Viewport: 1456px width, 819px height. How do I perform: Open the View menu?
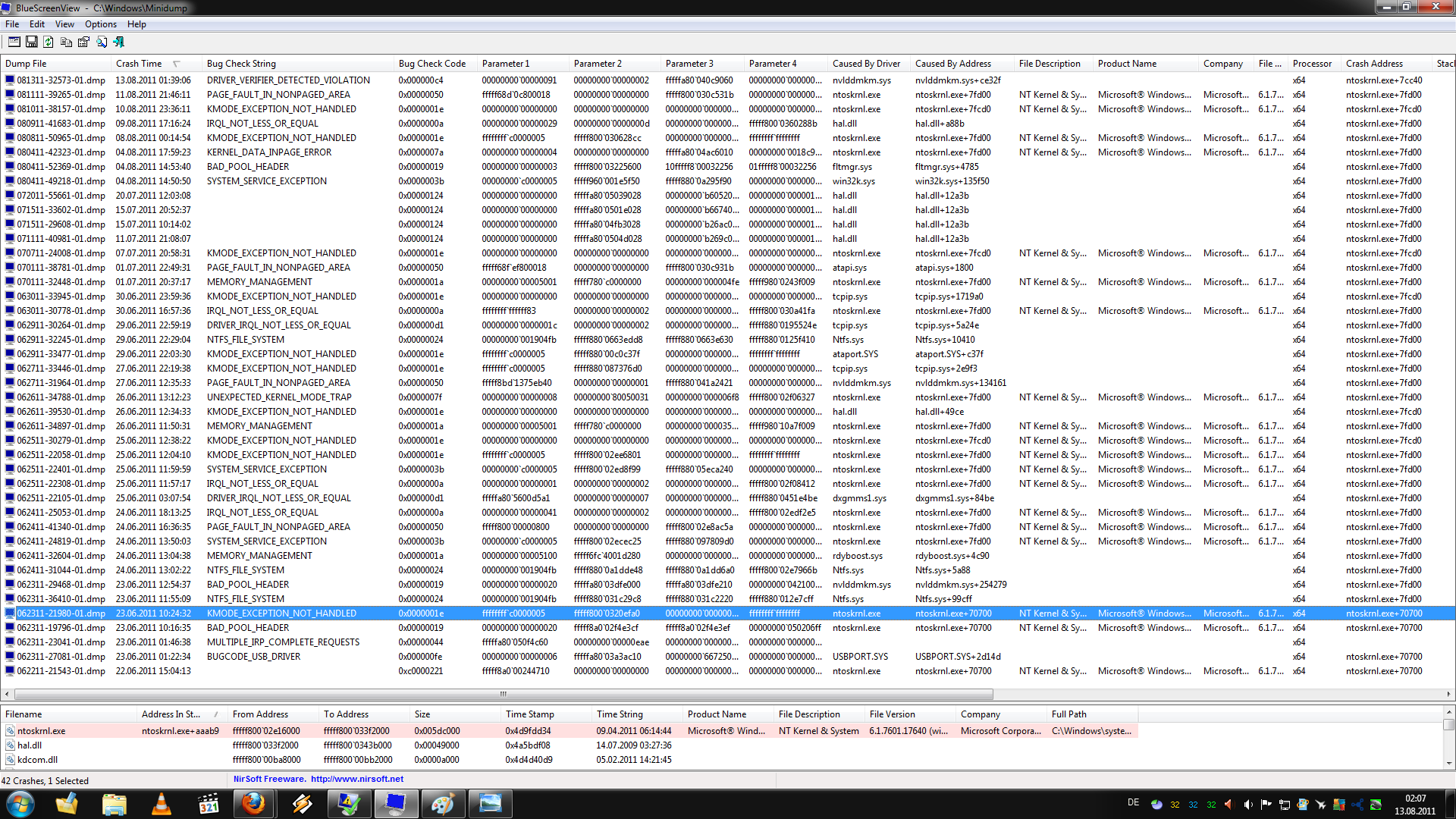point(64,24)
